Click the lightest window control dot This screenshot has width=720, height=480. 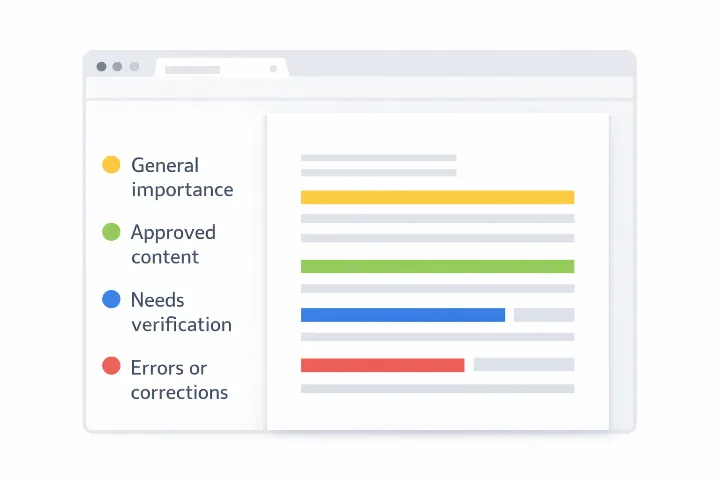[134, 67]
